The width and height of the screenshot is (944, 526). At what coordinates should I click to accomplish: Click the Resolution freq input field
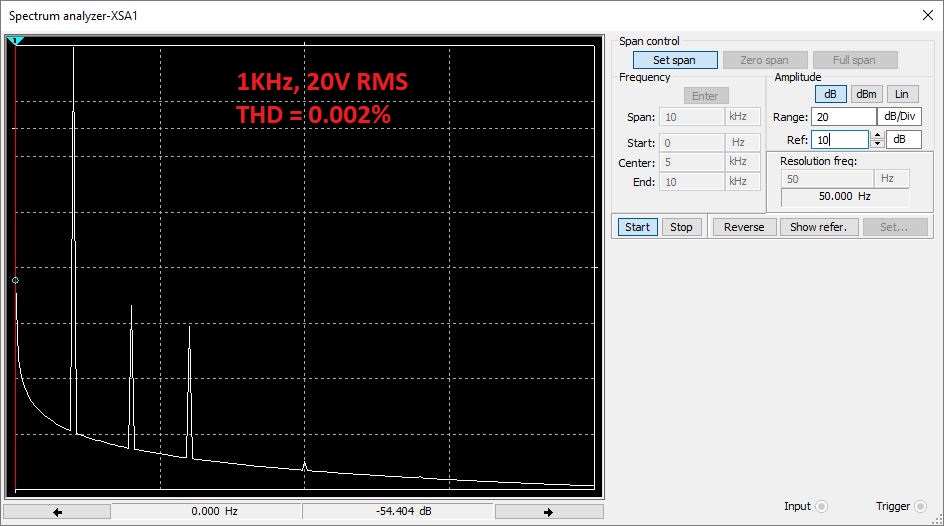(x=828, y=179)
